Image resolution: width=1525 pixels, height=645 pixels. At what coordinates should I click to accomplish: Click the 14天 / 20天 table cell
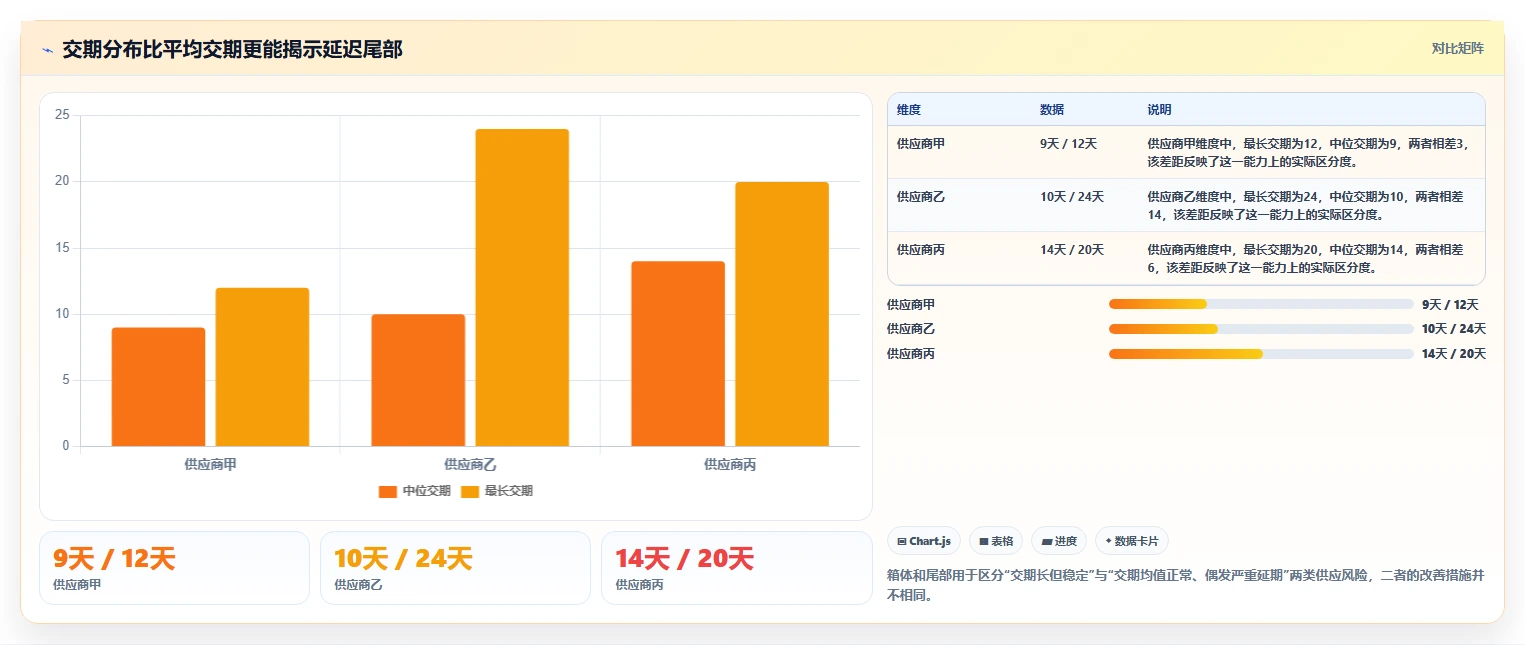(x=1072, y=250)
